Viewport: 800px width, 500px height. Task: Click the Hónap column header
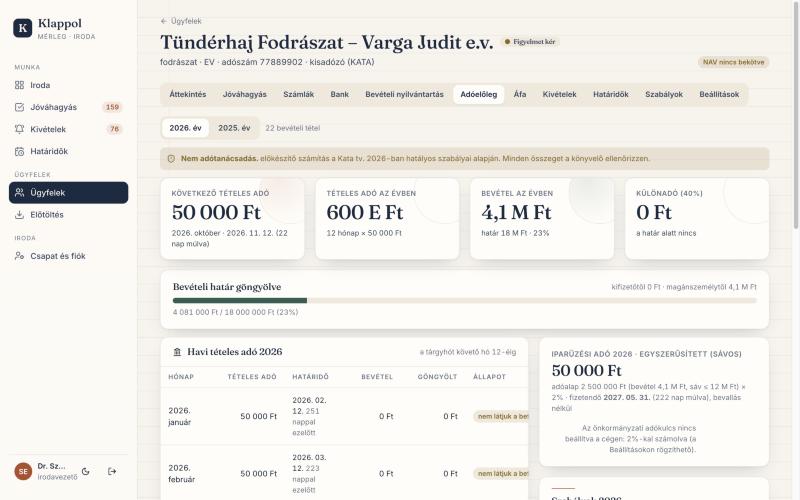point(181,377)
